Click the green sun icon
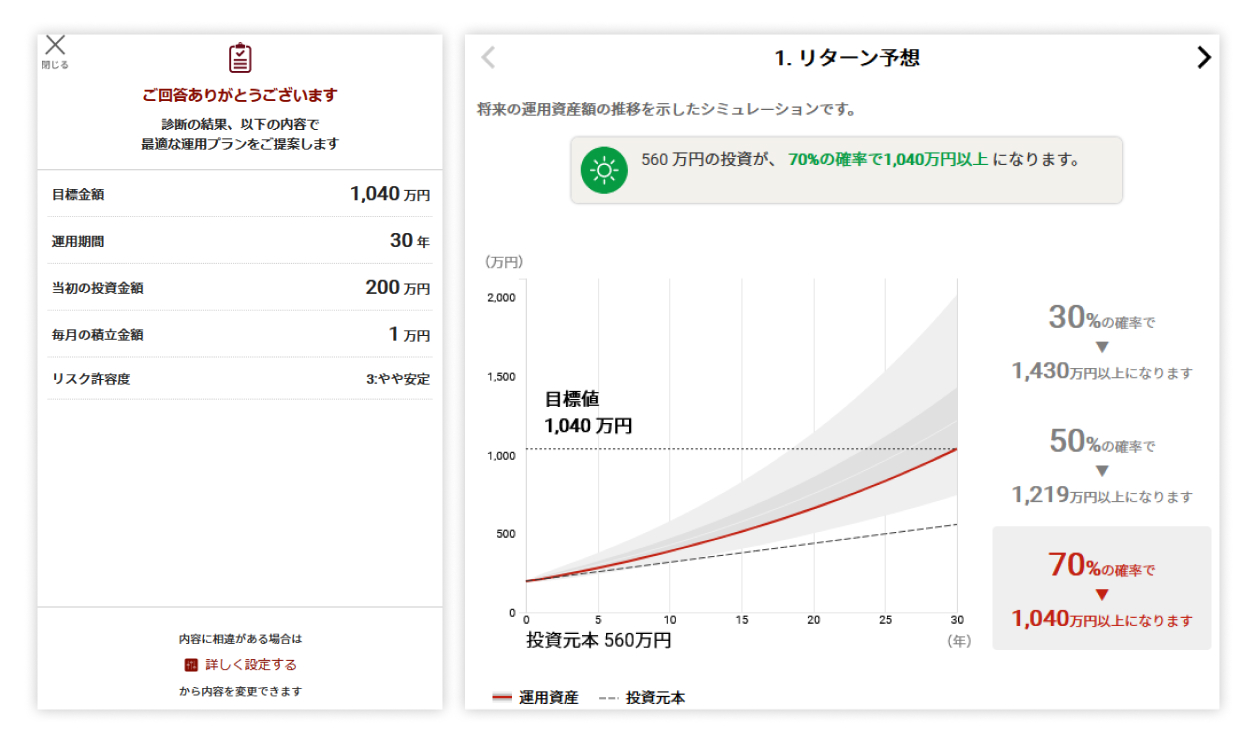 (604, 171)
